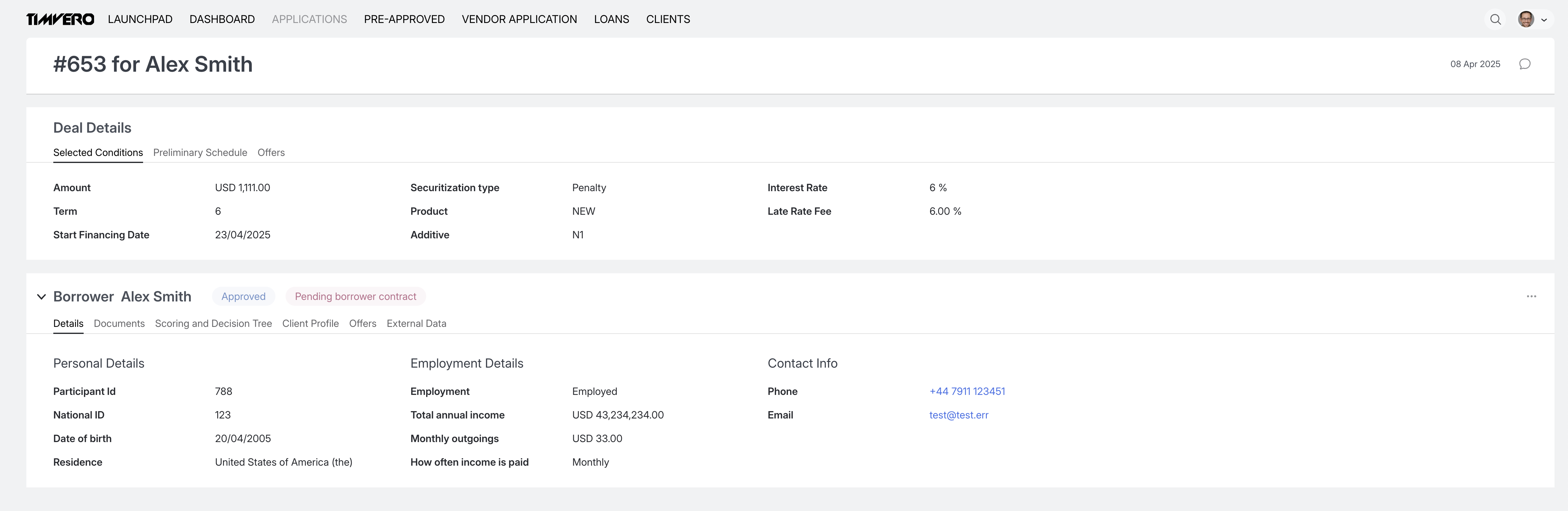Screen dimensions: 1568x511
Task: Click the Timvero logo
Action: click(60, 20)
